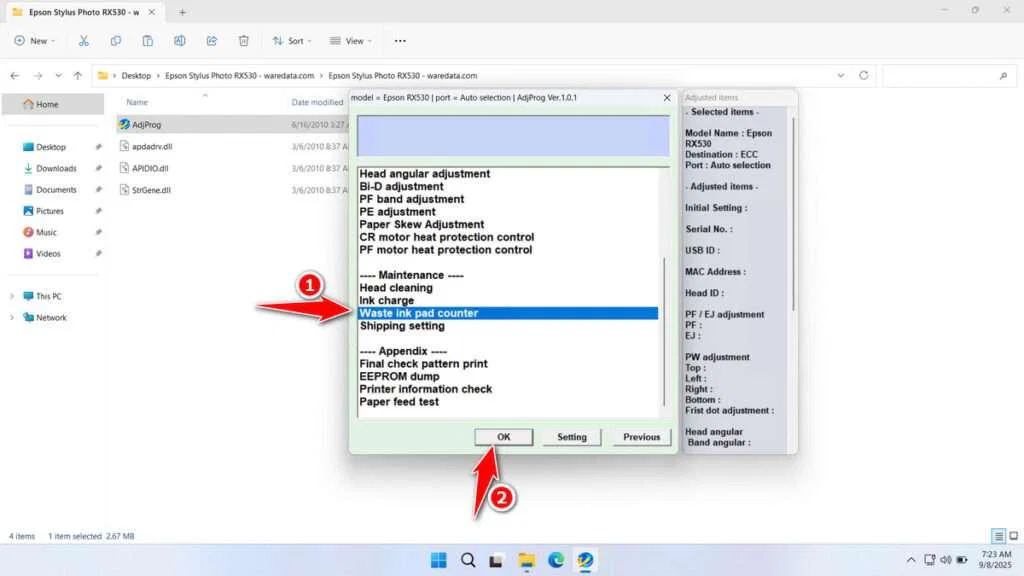This screenshot has height=576, width=1024.
Task: Select the Cut icon in Explorer toolbar
Action: (x=84, y=41)
